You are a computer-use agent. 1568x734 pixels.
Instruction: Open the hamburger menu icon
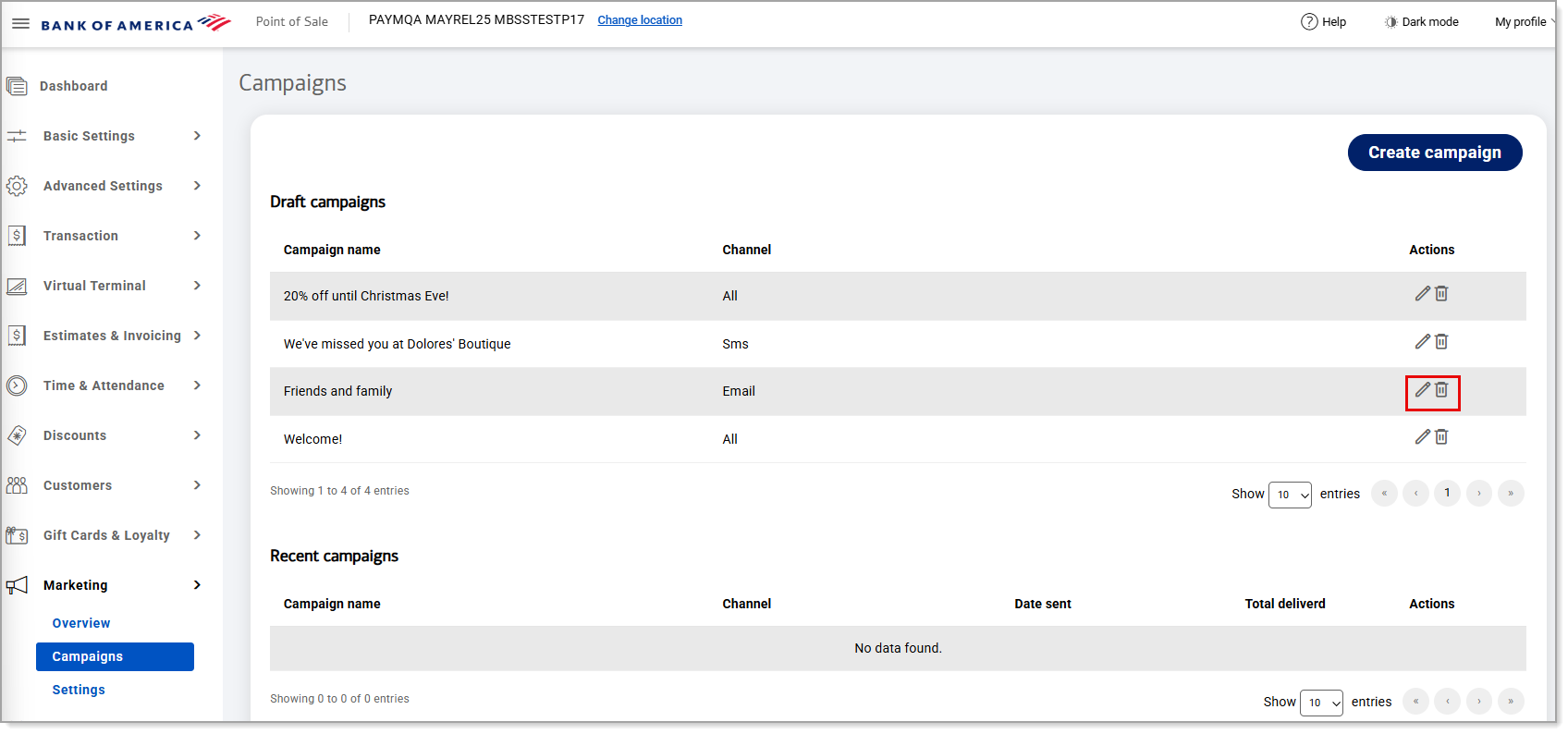[x=20, y=23]
